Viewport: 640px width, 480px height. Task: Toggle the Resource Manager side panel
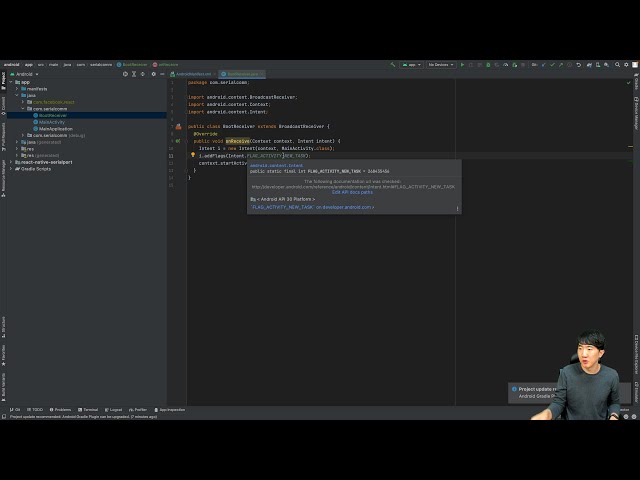click(3, 175)
